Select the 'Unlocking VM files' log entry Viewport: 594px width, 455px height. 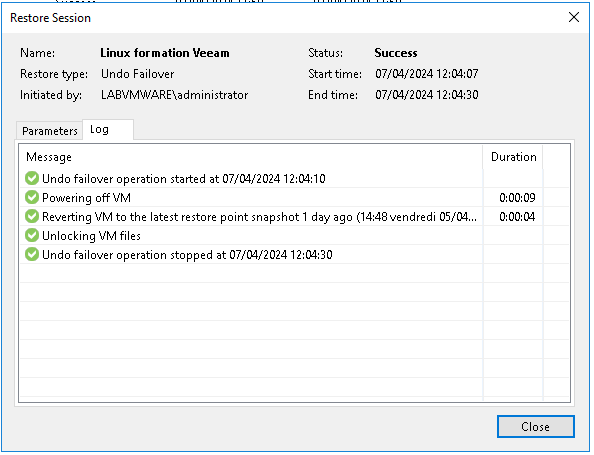pos(294,235)
